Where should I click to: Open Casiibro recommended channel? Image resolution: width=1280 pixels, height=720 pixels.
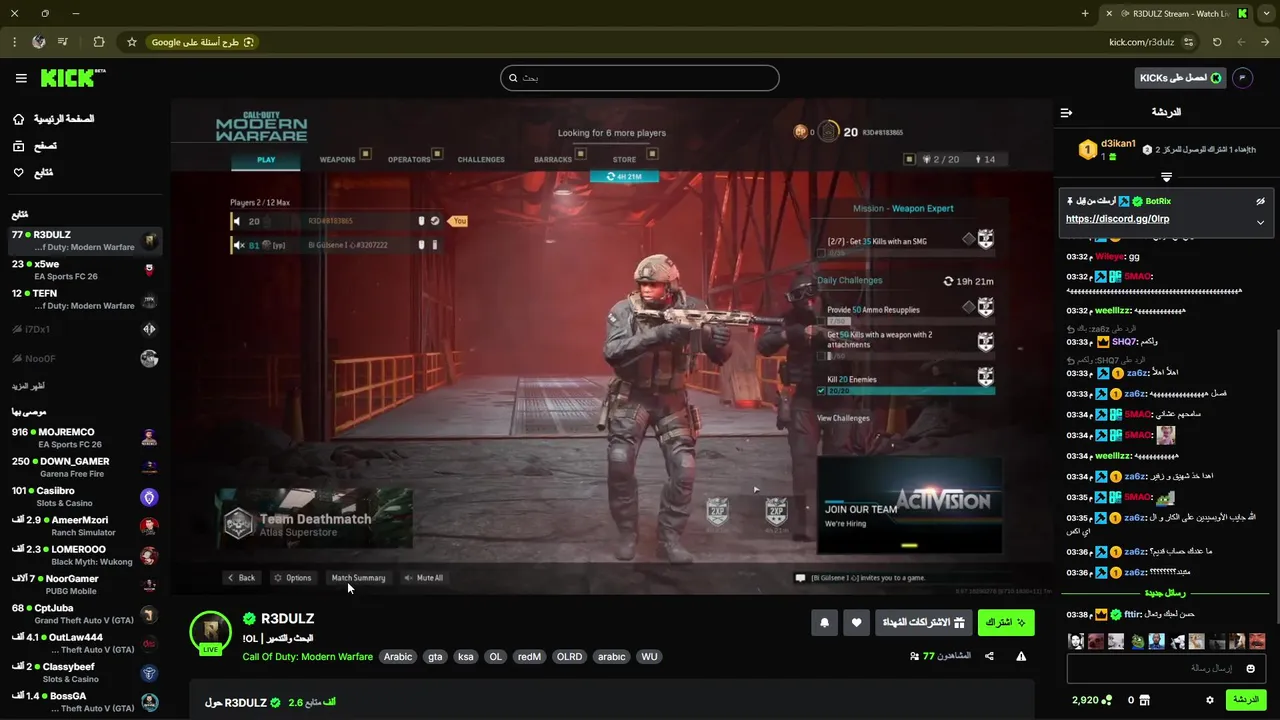[x=84, y=497]
